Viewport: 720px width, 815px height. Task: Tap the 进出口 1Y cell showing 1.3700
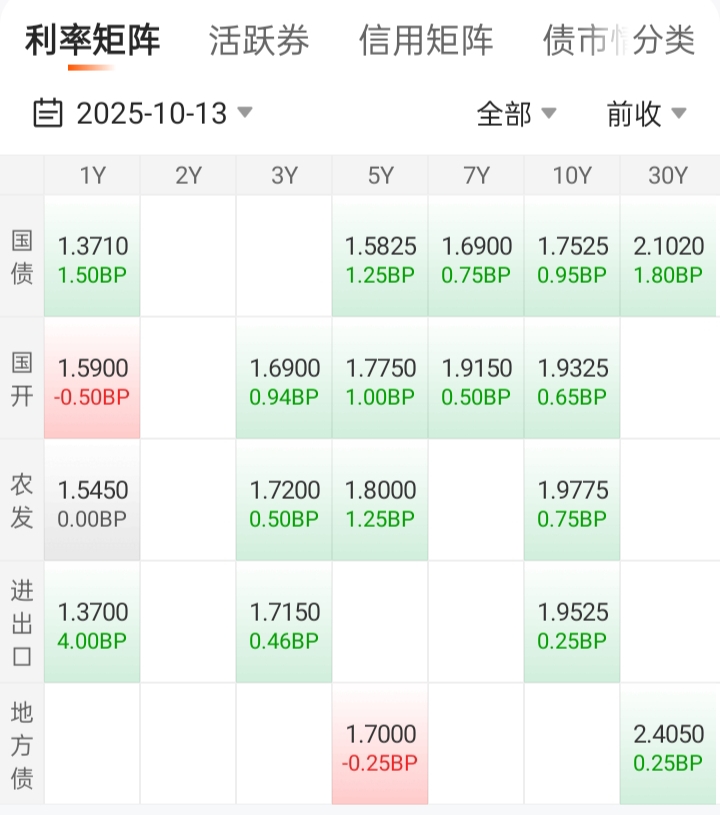pos(93,624)
